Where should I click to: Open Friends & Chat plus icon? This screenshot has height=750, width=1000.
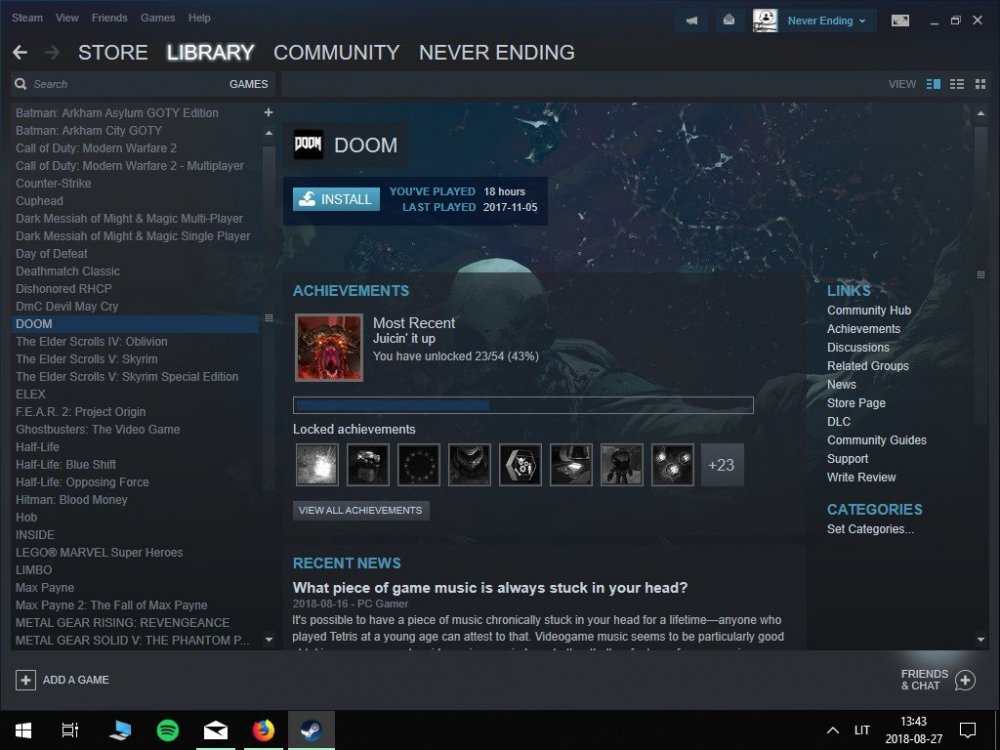pyautogui.click(x=965, y=680)
